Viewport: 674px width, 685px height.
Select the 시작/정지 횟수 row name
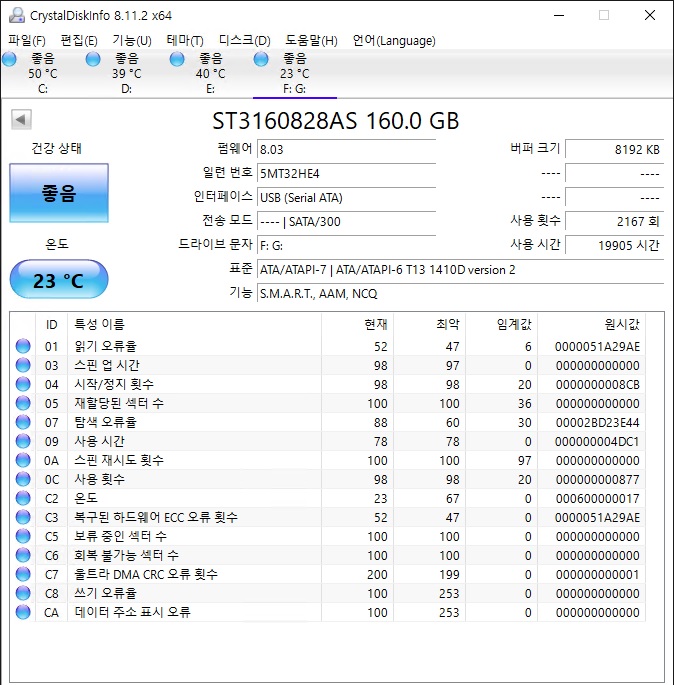114,384
